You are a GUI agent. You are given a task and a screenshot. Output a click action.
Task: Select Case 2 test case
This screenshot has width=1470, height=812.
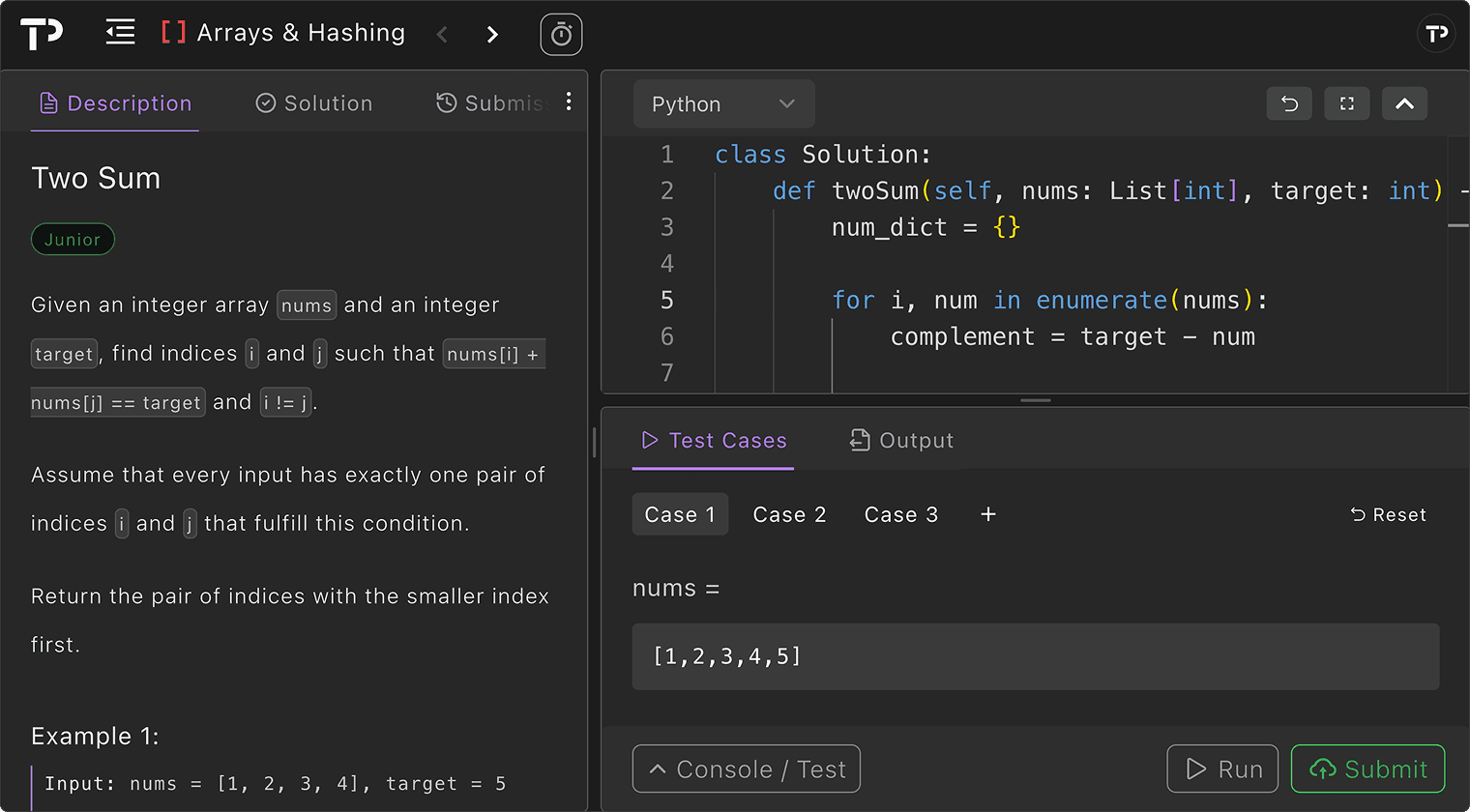tap(789, 514)
